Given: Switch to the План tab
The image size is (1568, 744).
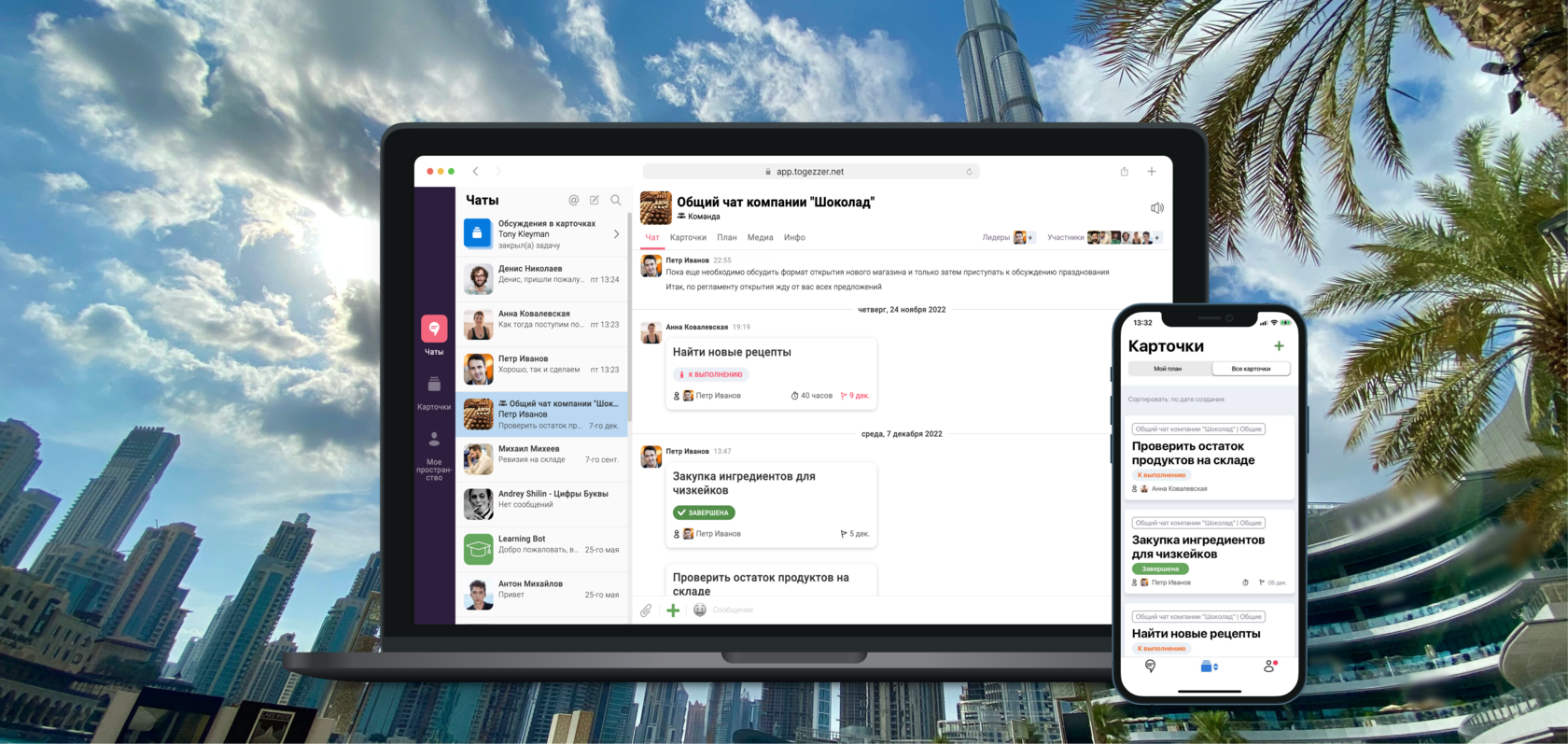Looking at the screenshot, I should [x=727, y=237].
